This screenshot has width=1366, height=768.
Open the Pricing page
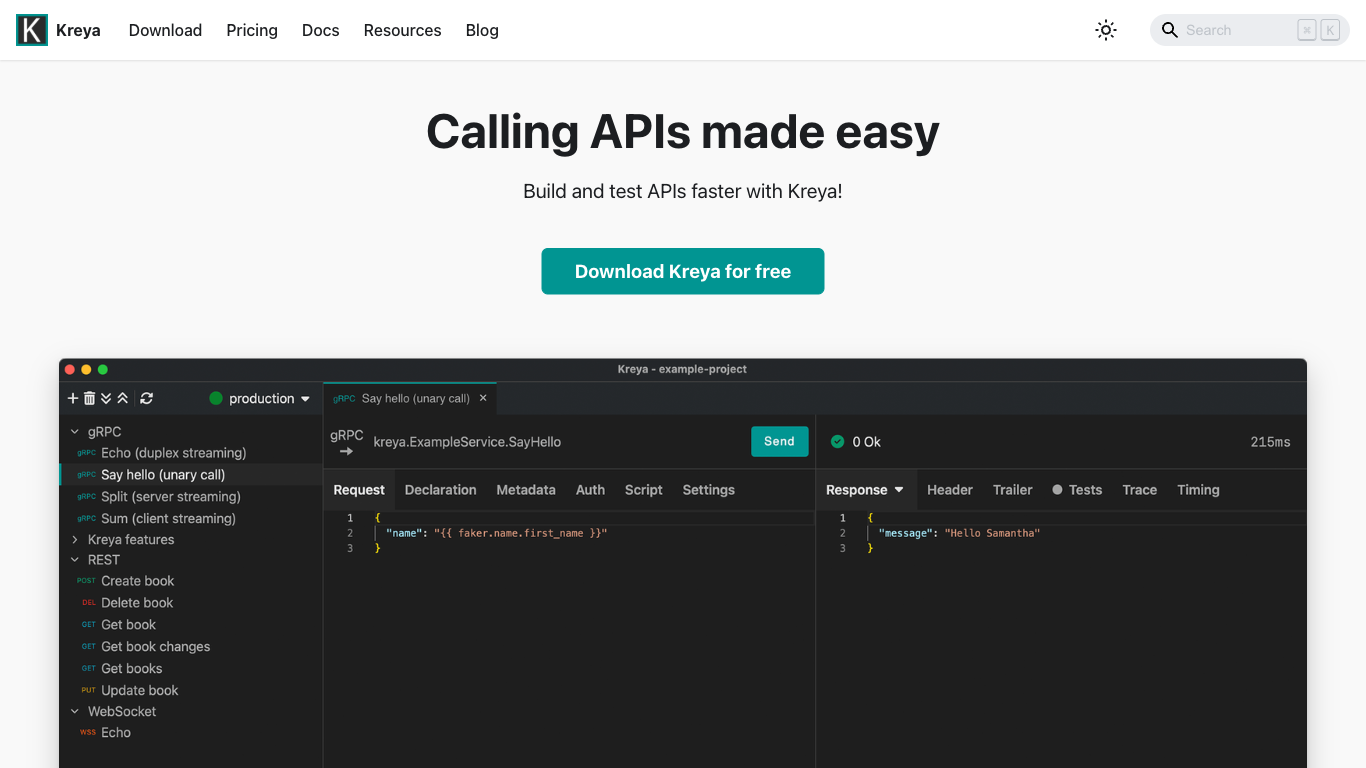(252, 30)
